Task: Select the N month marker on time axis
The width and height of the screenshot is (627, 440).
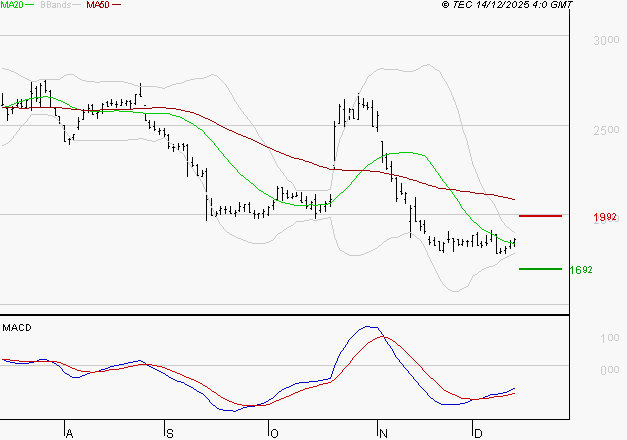Action: click(381, 432)
